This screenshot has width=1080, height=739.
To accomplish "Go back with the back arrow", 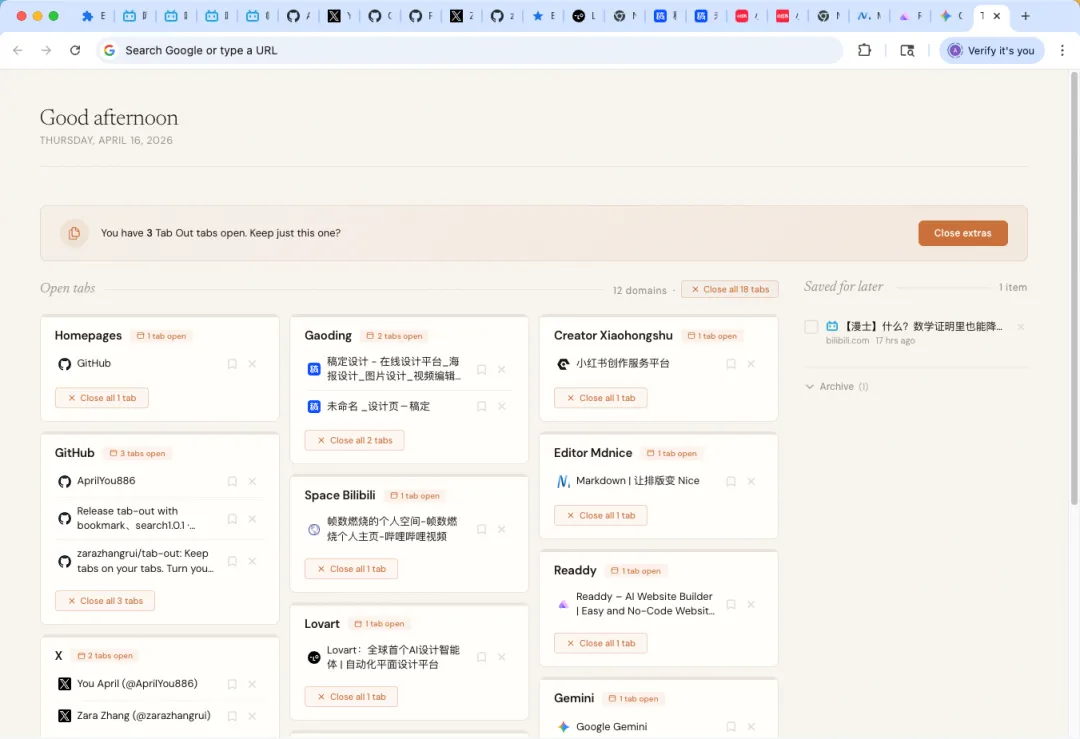I will coord(18,50).
